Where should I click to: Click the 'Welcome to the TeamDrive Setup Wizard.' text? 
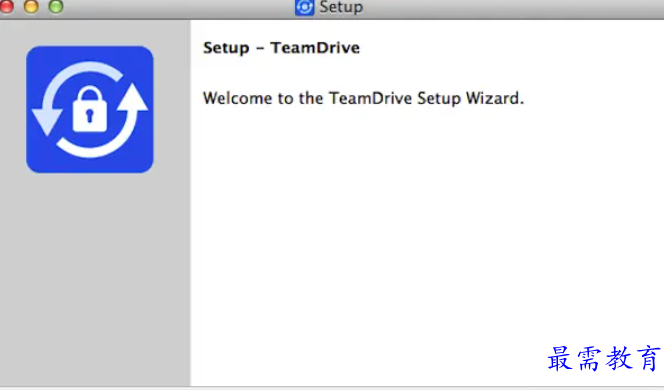click(x=363, y=98)
